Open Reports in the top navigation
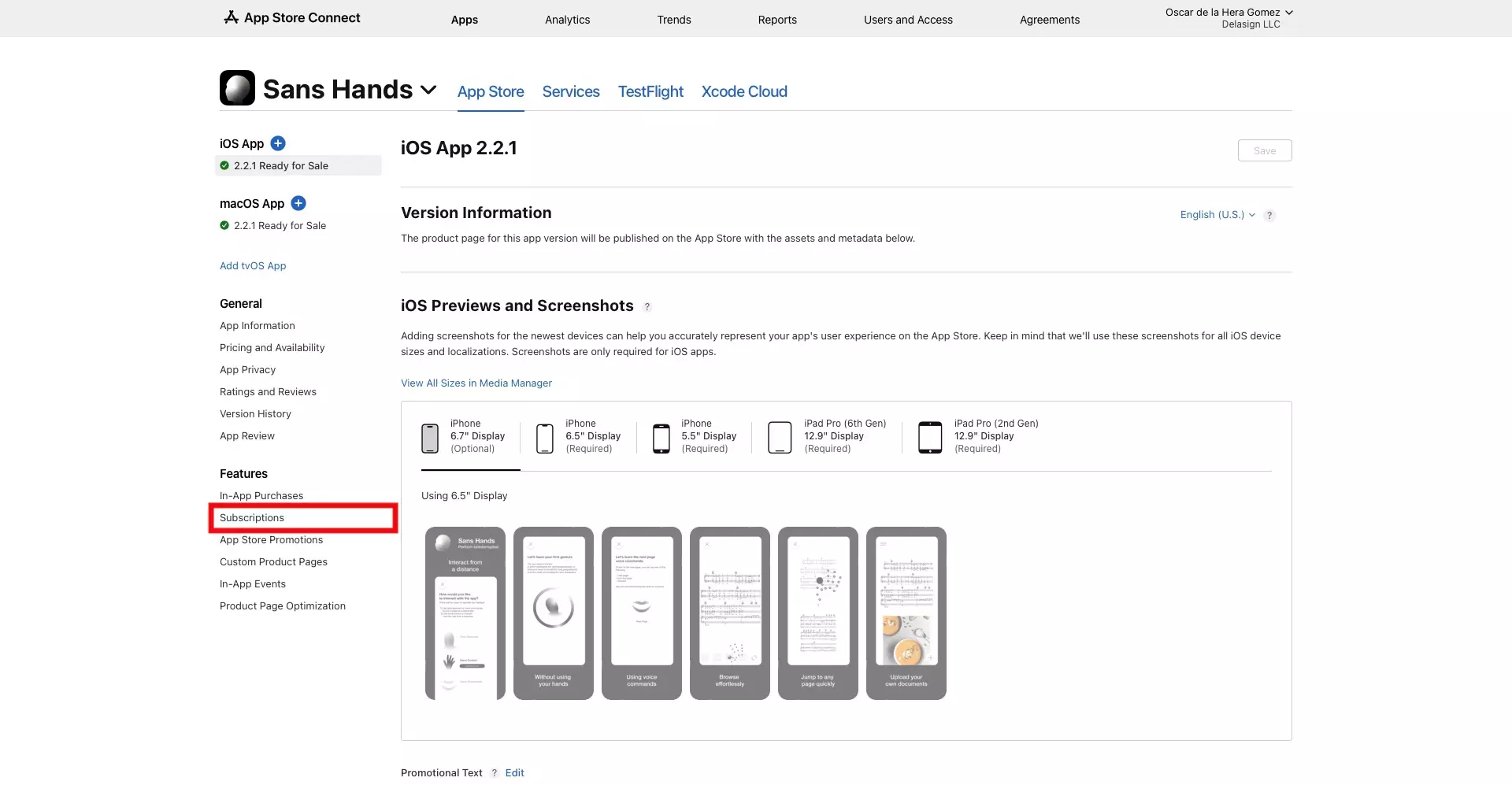Viewport: 1512px width, 785px height. pos(777,20)
